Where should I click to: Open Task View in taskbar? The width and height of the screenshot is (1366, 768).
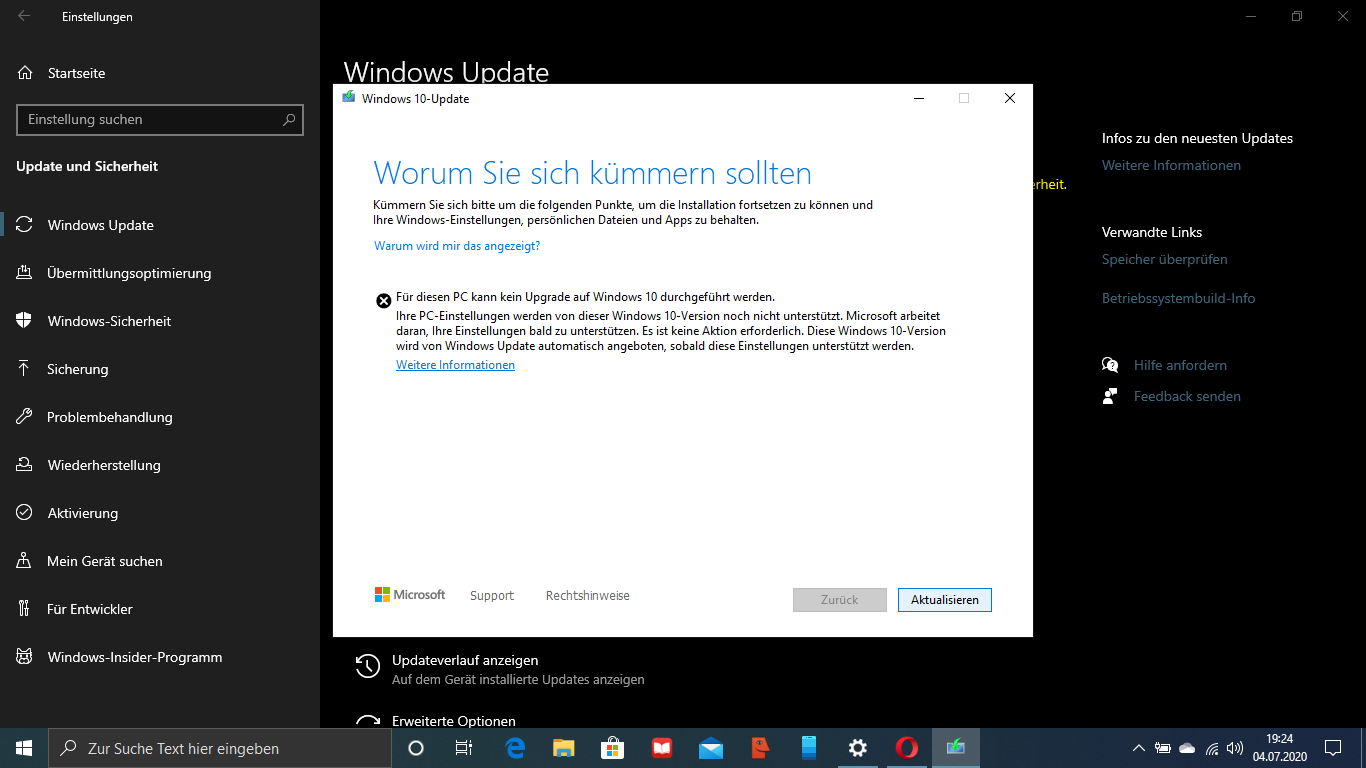(464, 748)
